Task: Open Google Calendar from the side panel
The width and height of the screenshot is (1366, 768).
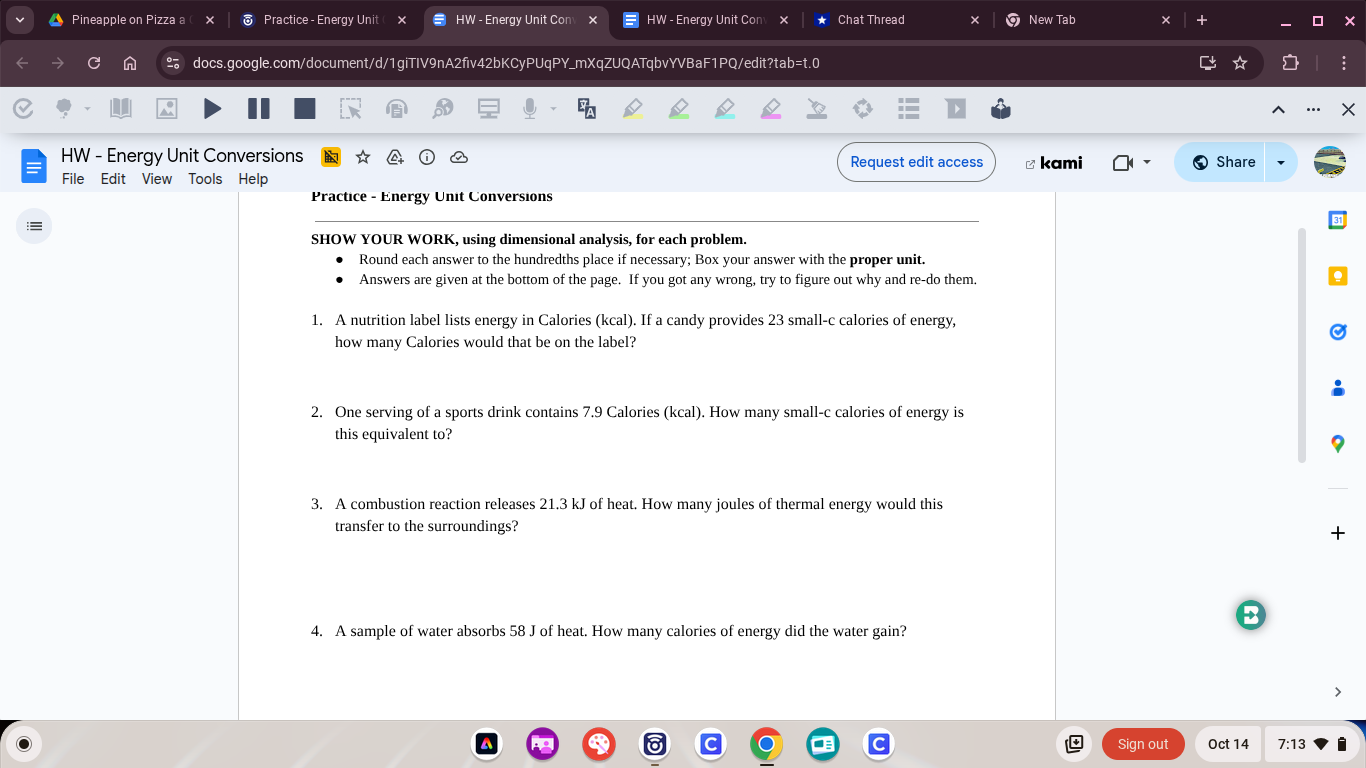Action: [x=1338, y=219]
